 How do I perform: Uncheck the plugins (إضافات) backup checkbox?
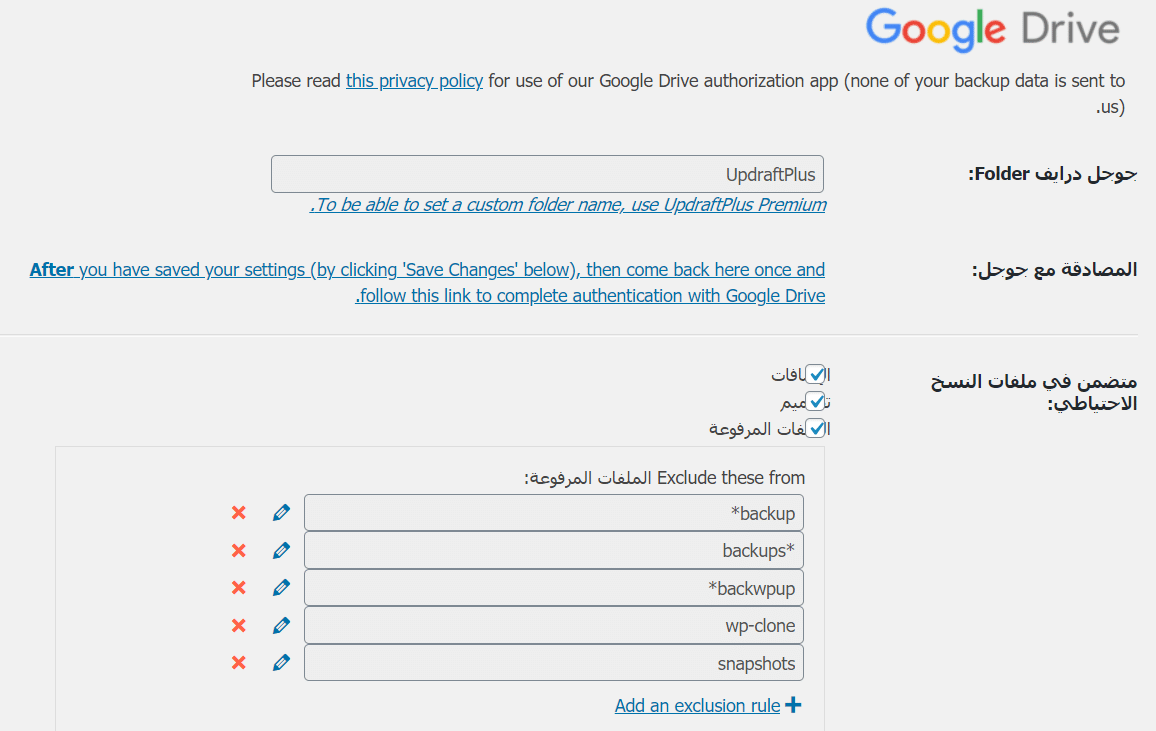[x=816, y=374]
